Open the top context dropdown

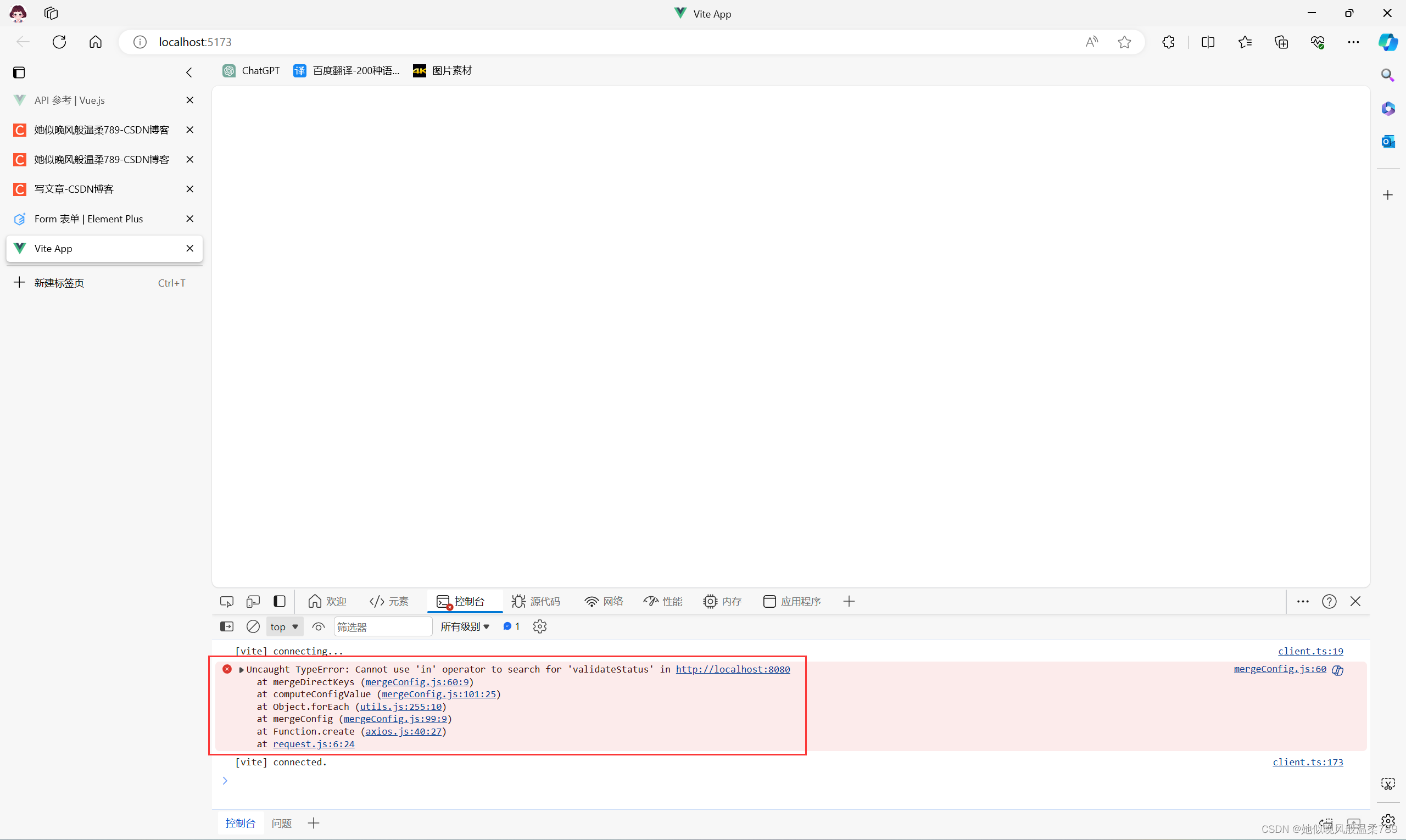tap(284, 626)
